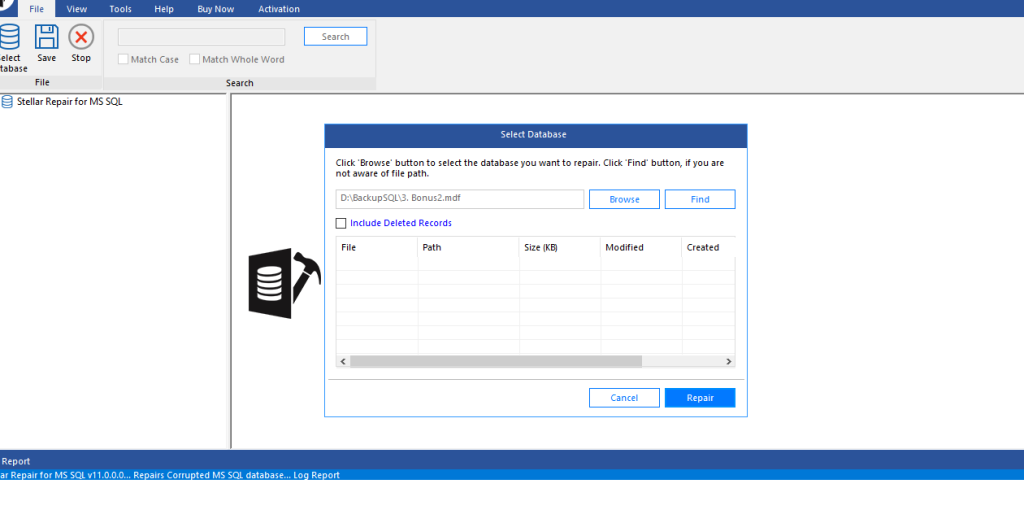Click the Find button

point(700,199)
